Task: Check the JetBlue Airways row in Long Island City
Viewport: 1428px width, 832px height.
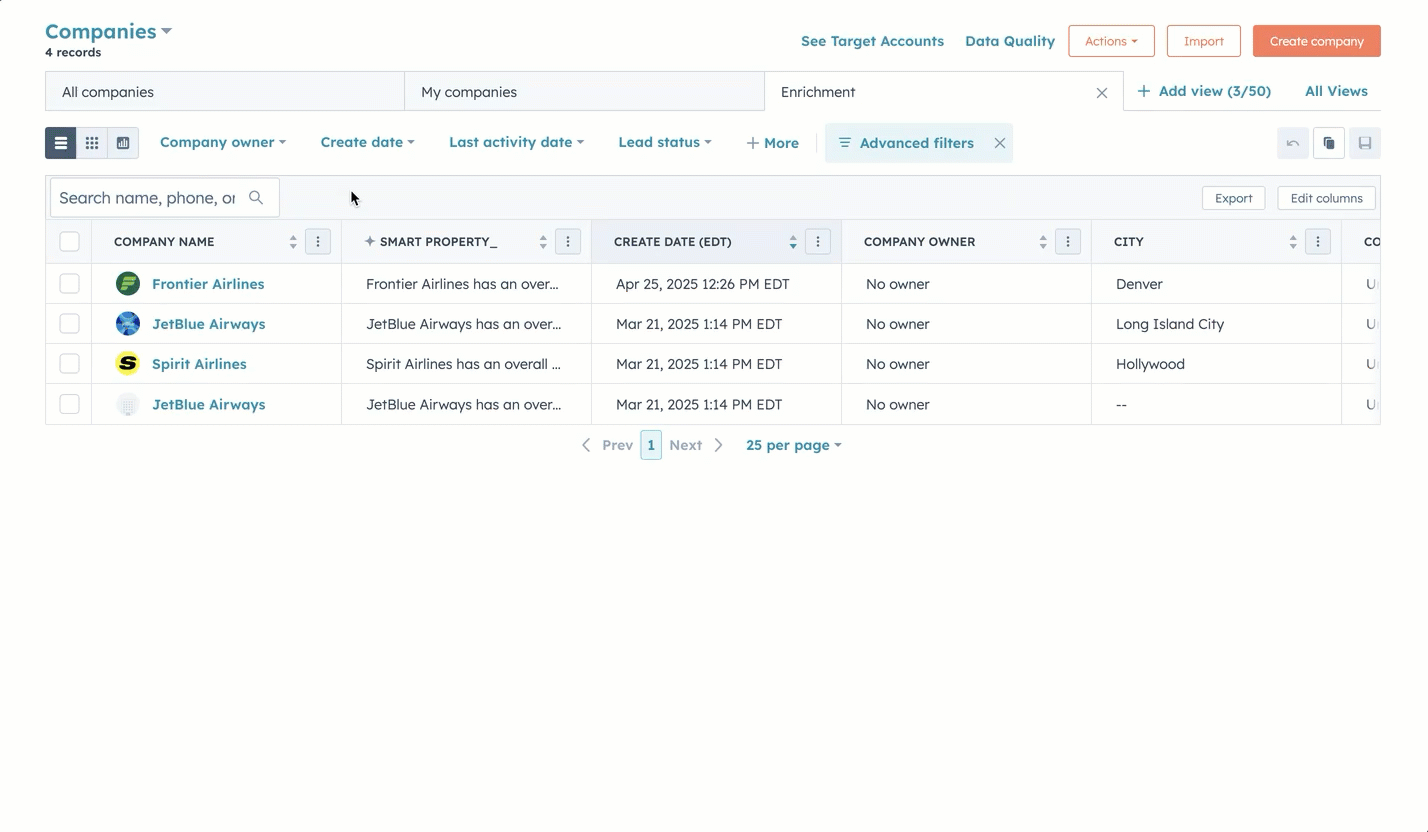Action: [x=69, y=324]
